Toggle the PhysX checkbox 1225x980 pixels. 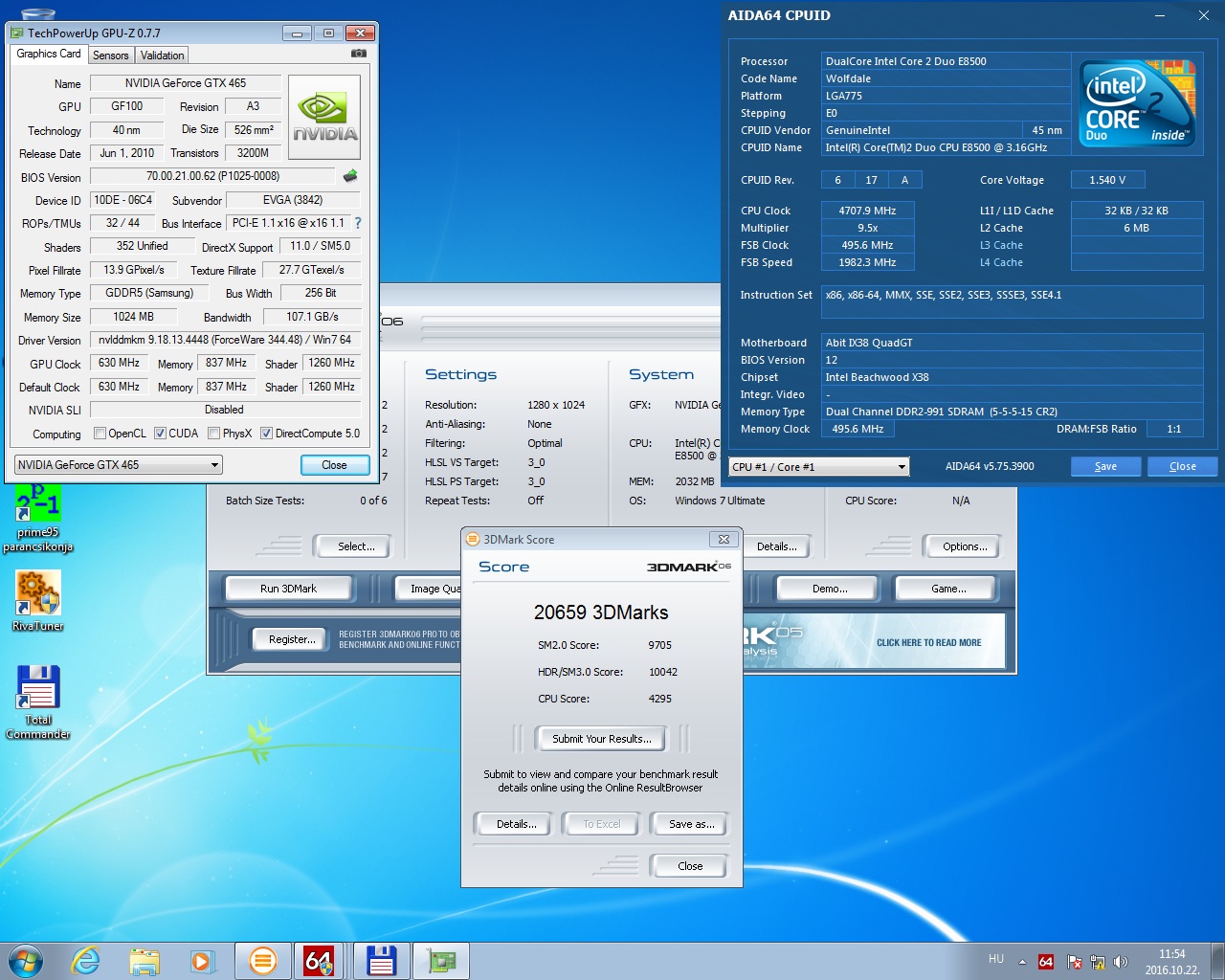click(x=214, y=434)
